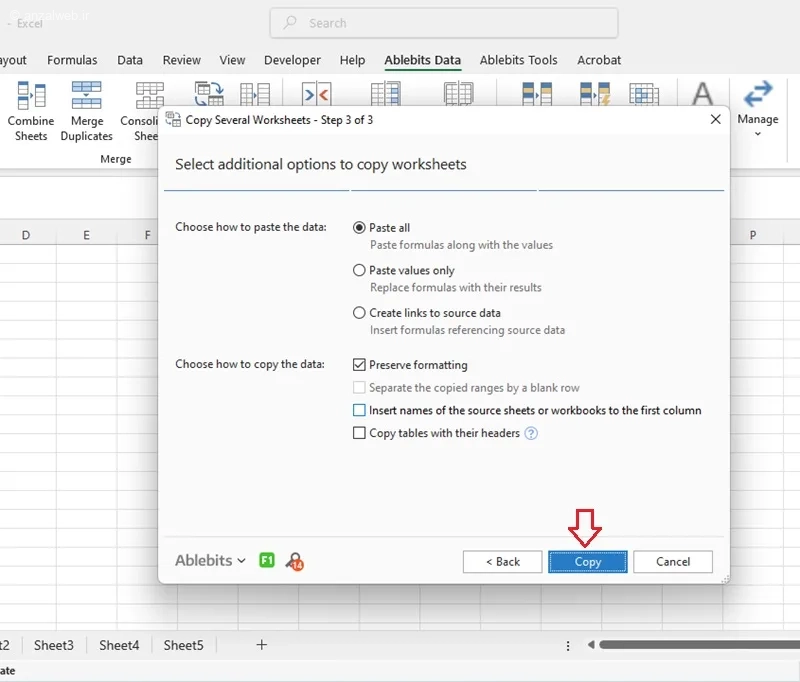Select the Ablebits Tools tab
Image resolution: width=800 pixels, height=682 pixels.
pyautogui.click(x=518, y=60)
